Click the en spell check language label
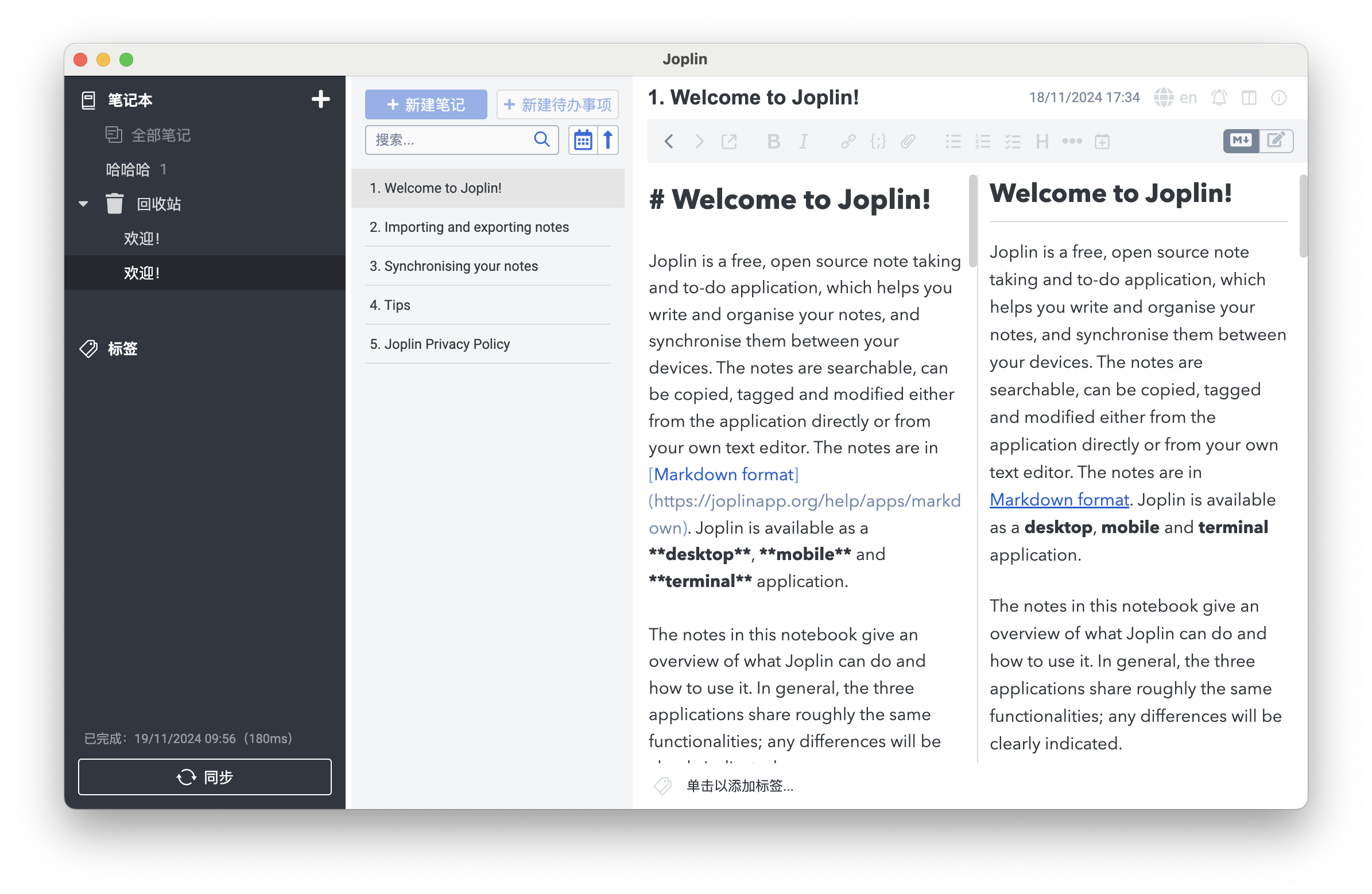This screenshot has height=894, width=1372. tap(1188, 98)
